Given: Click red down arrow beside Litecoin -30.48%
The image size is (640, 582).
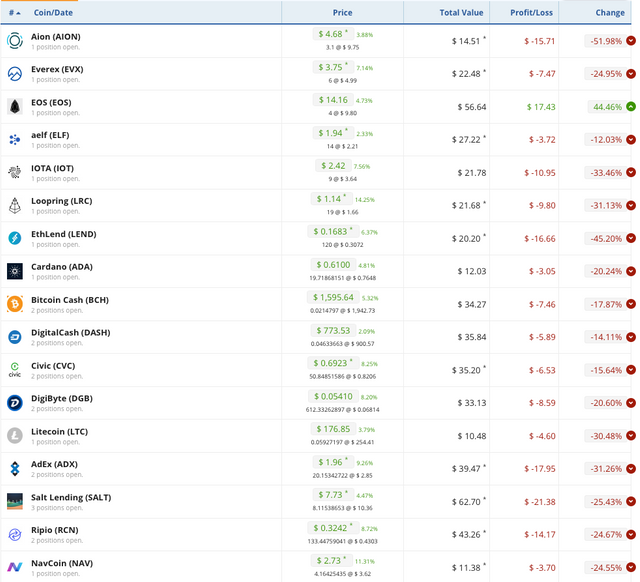Looking at the screenshot, I should [x=631, y=435].
